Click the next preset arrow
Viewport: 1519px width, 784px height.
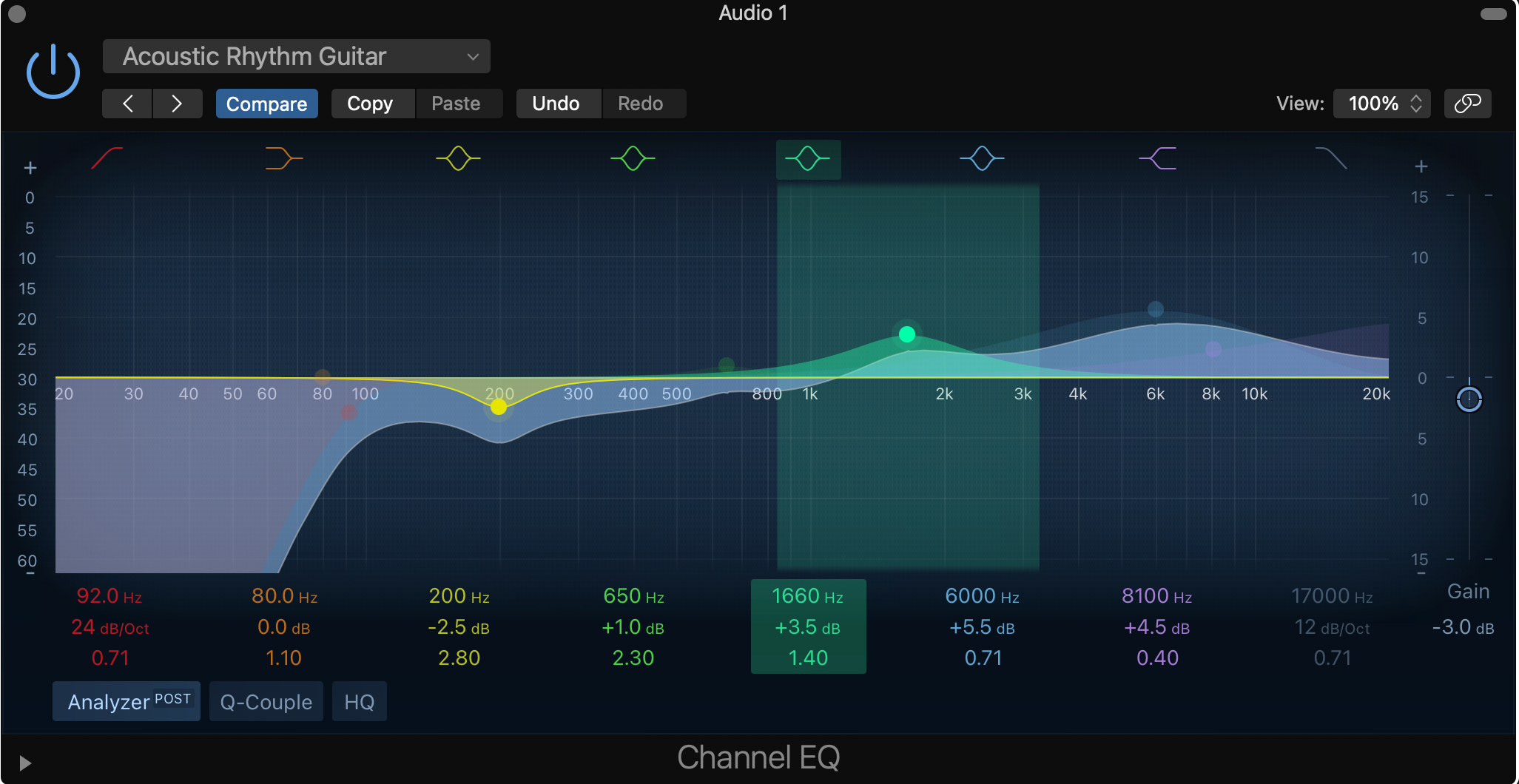tap(177, 103)
